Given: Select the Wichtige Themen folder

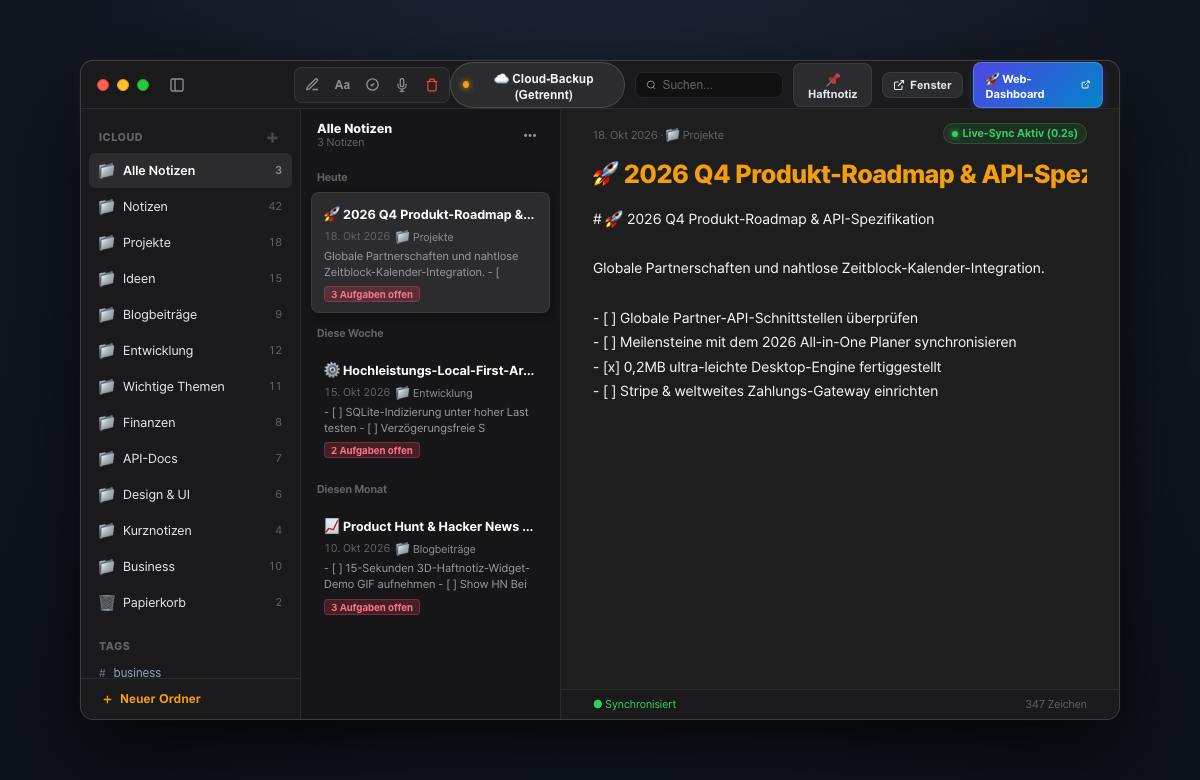Looking at the screenshot, I should 190,386.
